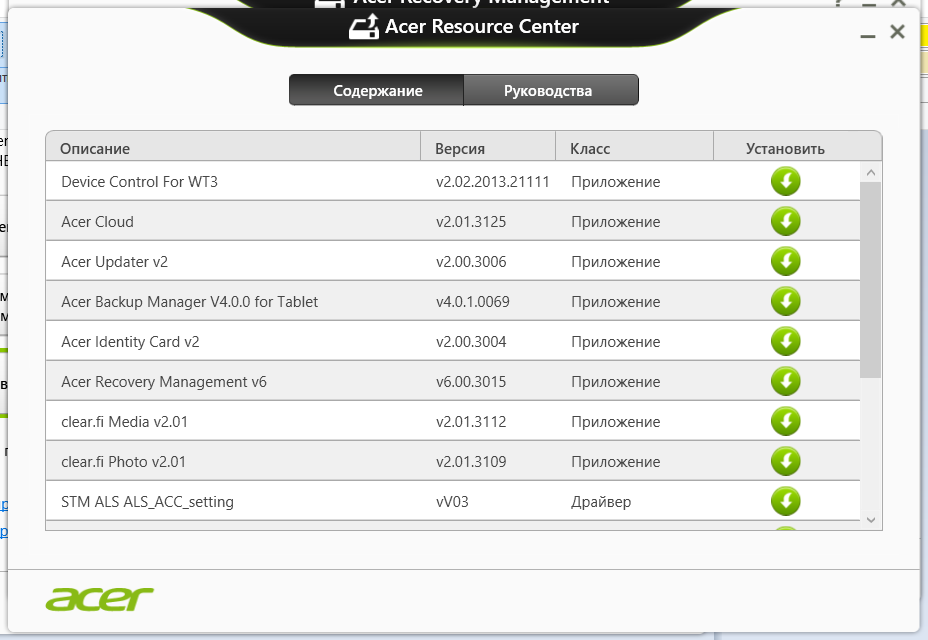This screenshot has height=640, width=928.
Task: Select the Device Control For WT3 row text
Action: click(x=140, y=182)
